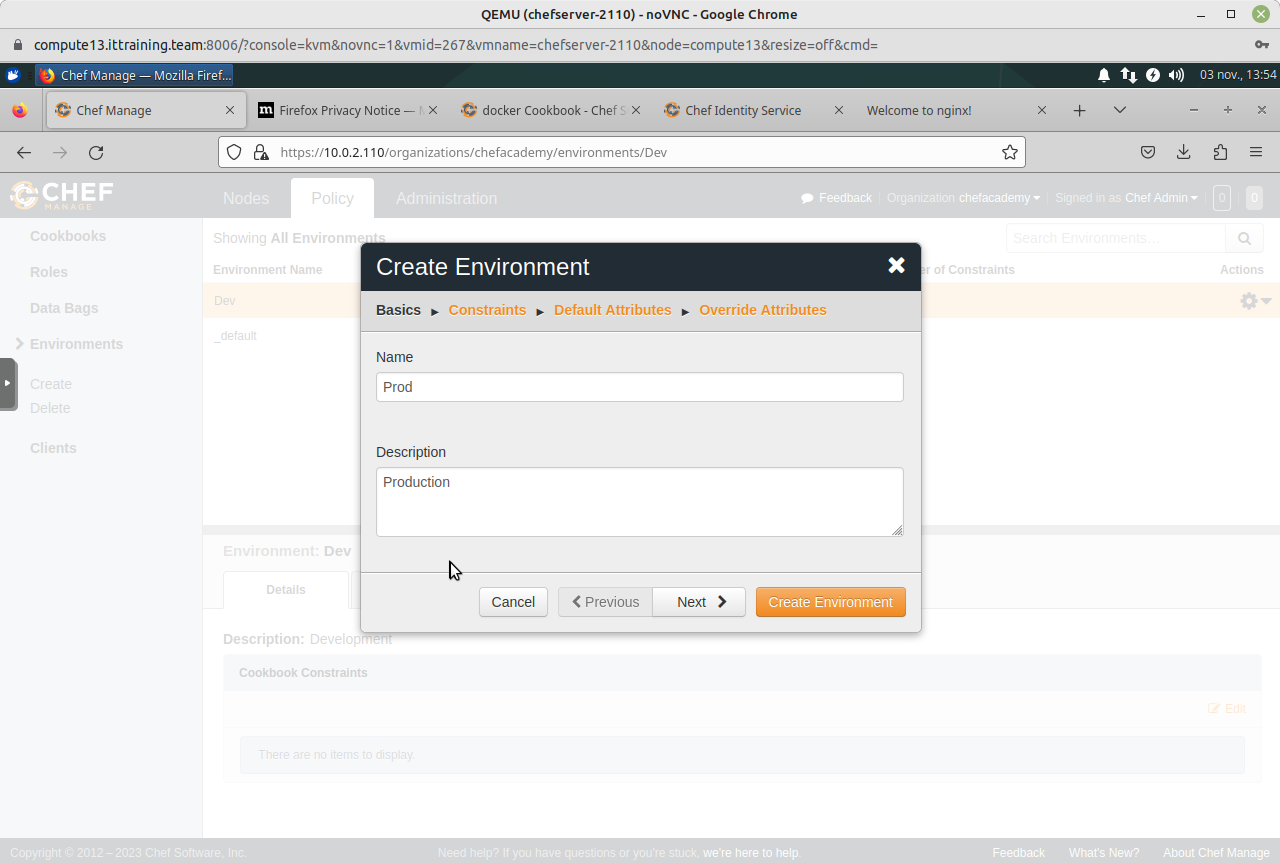The image size is (1280, 863).
Task: Click in the Name field
Action: point(640,387)
